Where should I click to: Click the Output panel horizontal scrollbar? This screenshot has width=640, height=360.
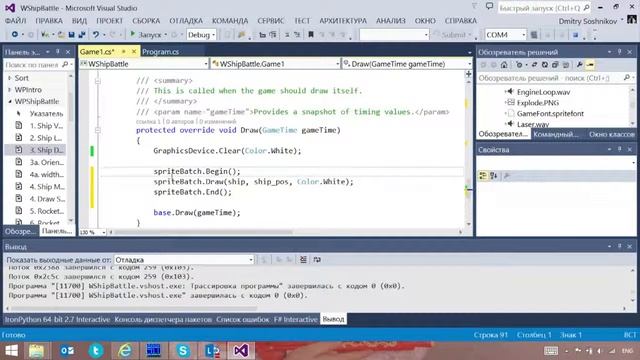coord(315,309)
